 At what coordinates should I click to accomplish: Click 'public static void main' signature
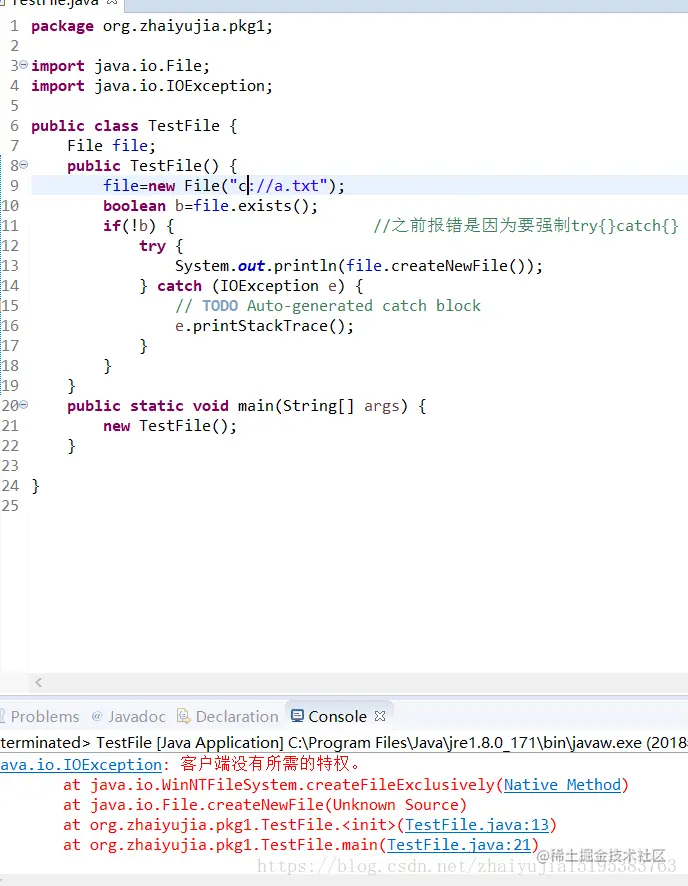pyautogui.click(x=171, y=406)
